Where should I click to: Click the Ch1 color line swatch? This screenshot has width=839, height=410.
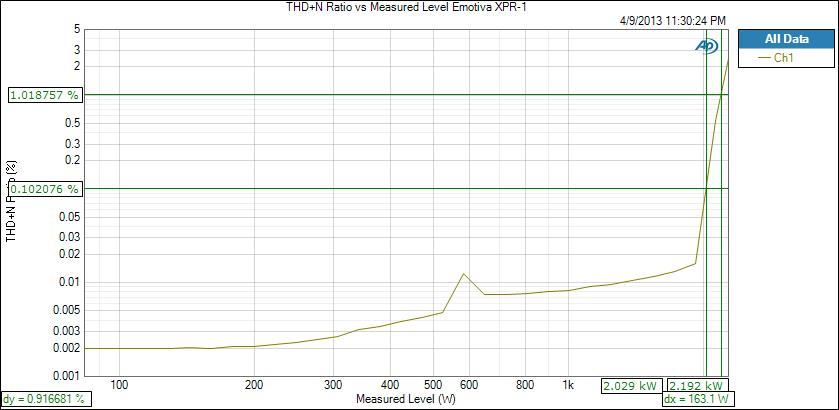[x=765, y=58]
